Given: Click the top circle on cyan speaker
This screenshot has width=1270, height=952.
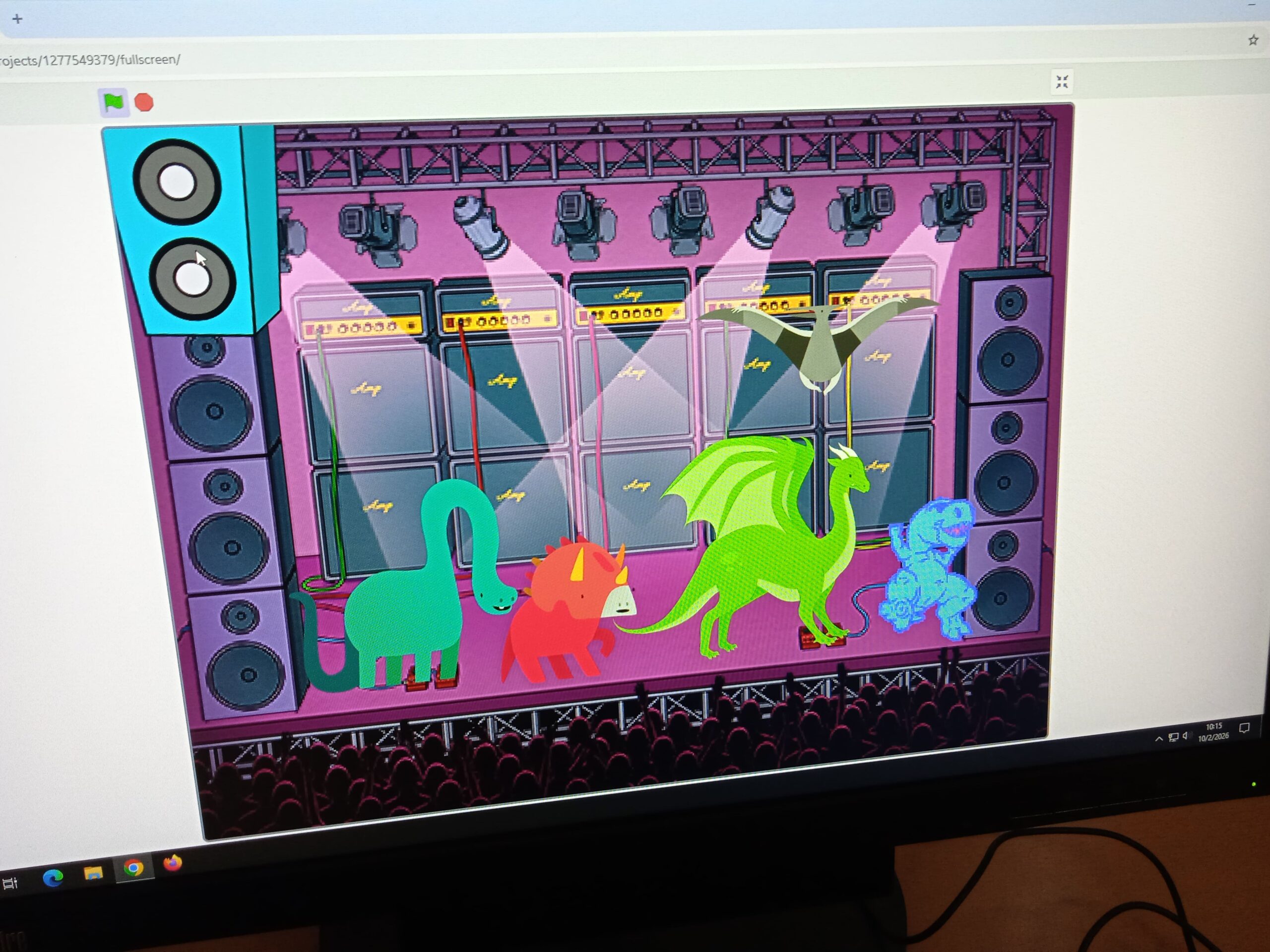Looking at the screenshot, I should pyautogui.click(x=177, y=182).
